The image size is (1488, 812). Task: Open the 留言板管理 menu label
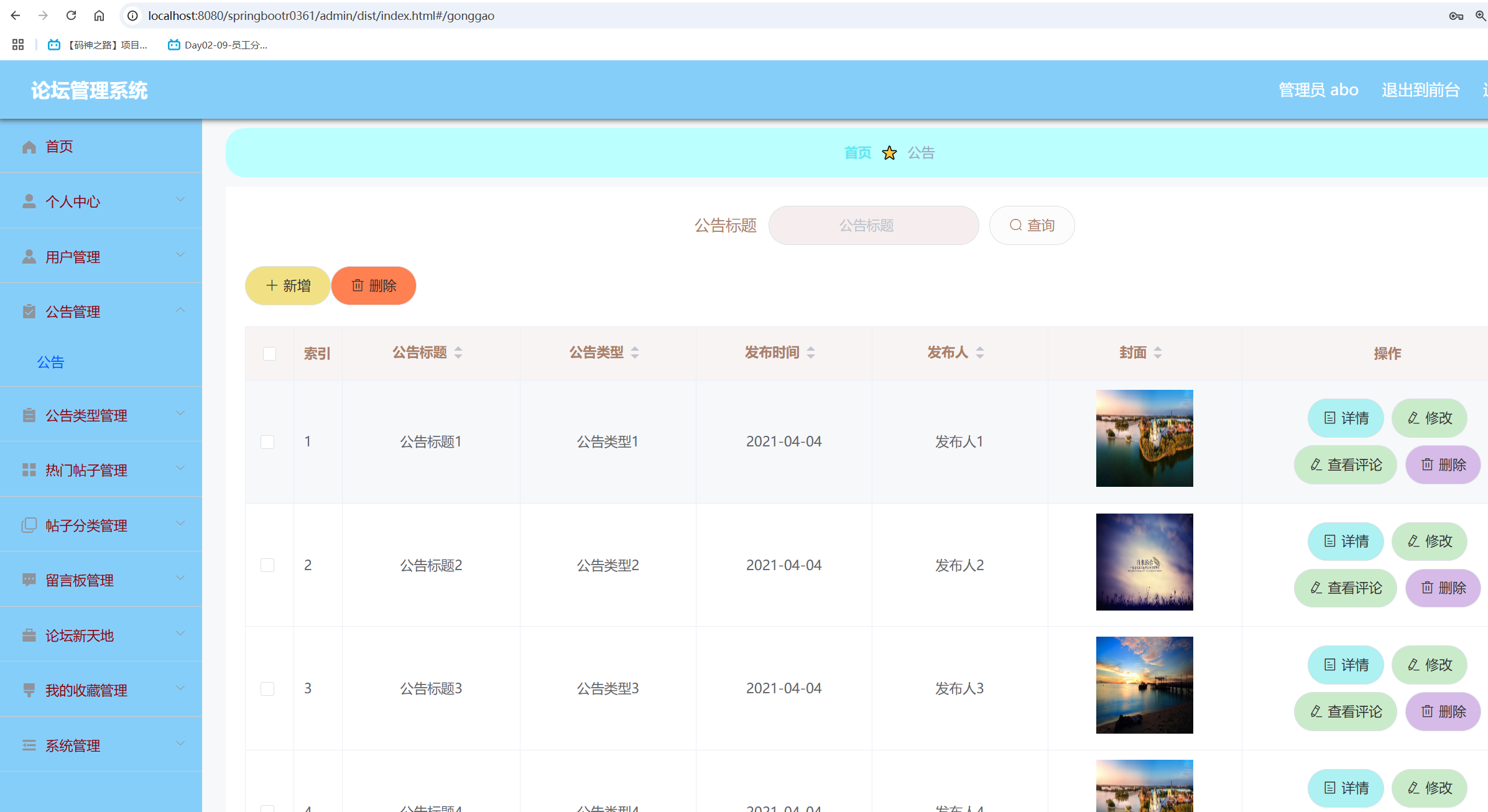79,581
